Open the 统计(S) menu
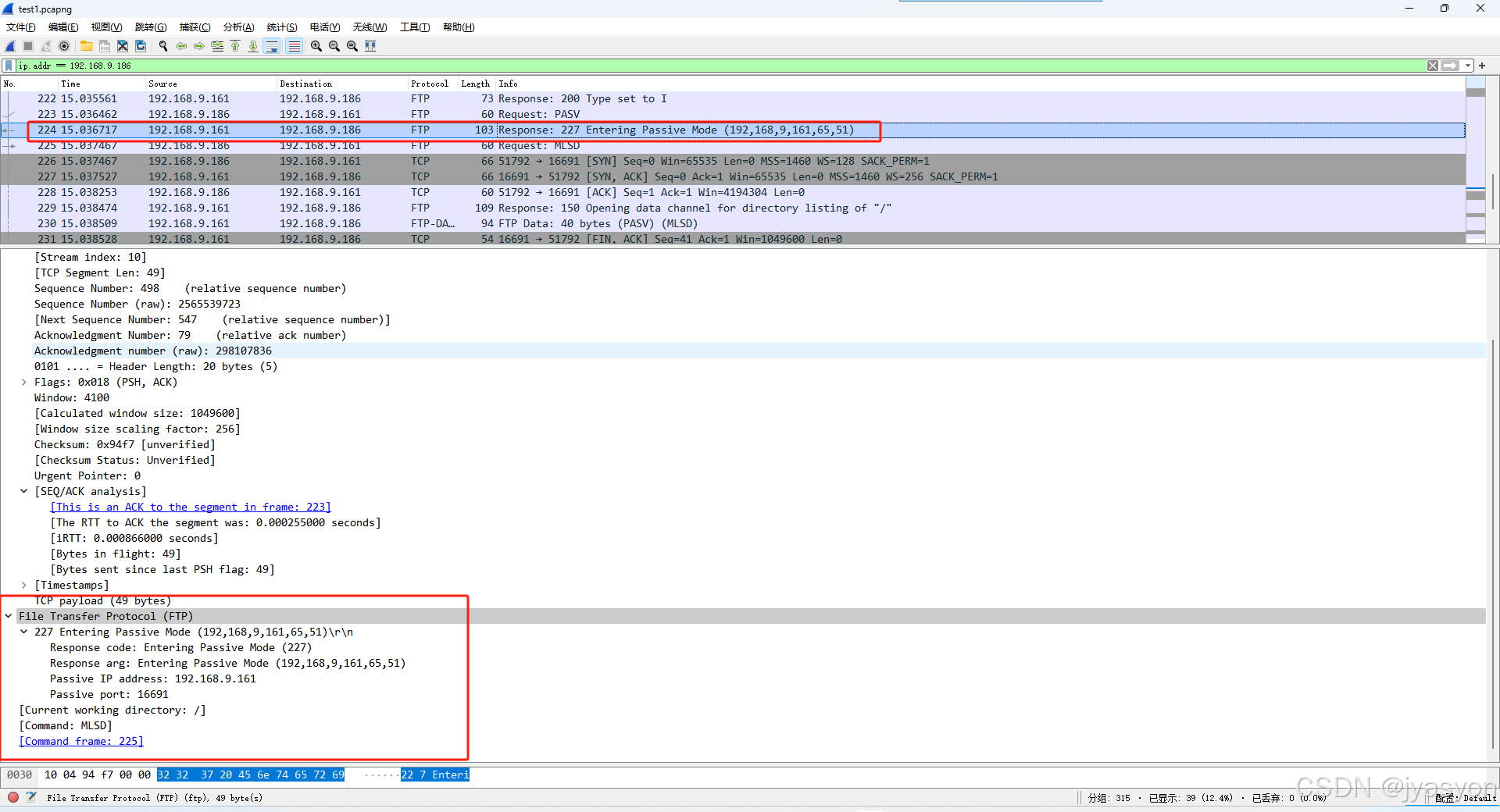 [x=281, y=27]
